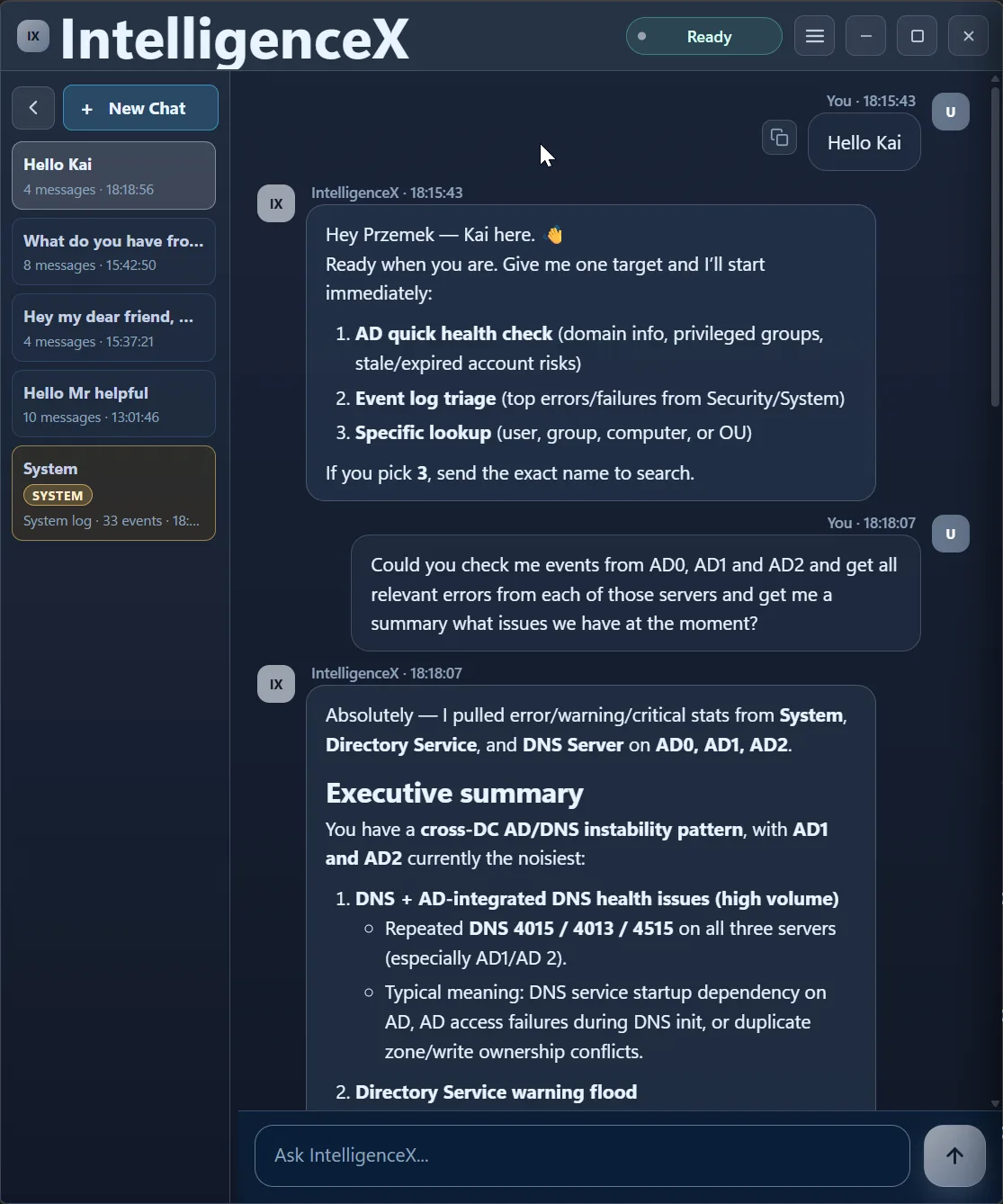The image size is (1003, 1204).
Task: Click the IX avatar of first reply
Action: (276, 203)
